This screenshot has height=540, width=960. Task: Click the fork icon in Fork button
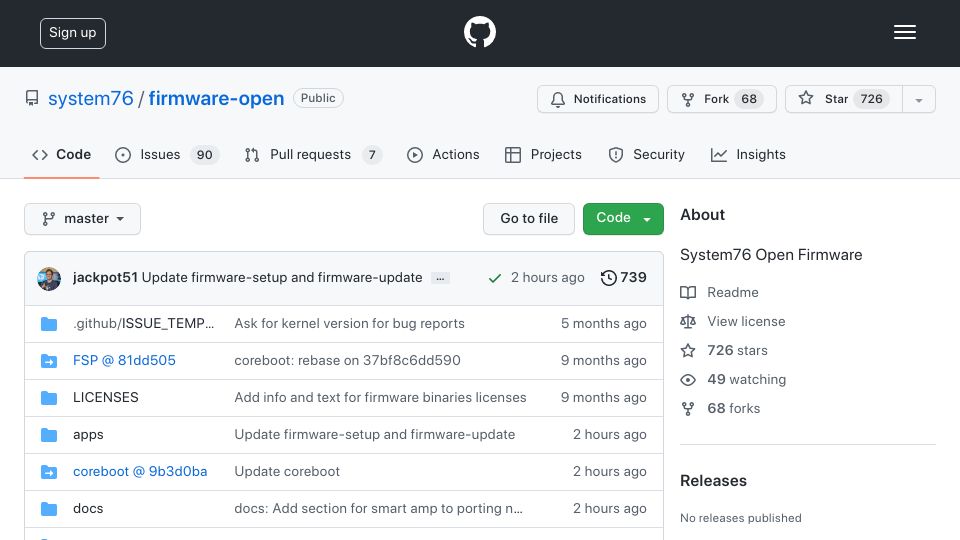pos(688,99)
